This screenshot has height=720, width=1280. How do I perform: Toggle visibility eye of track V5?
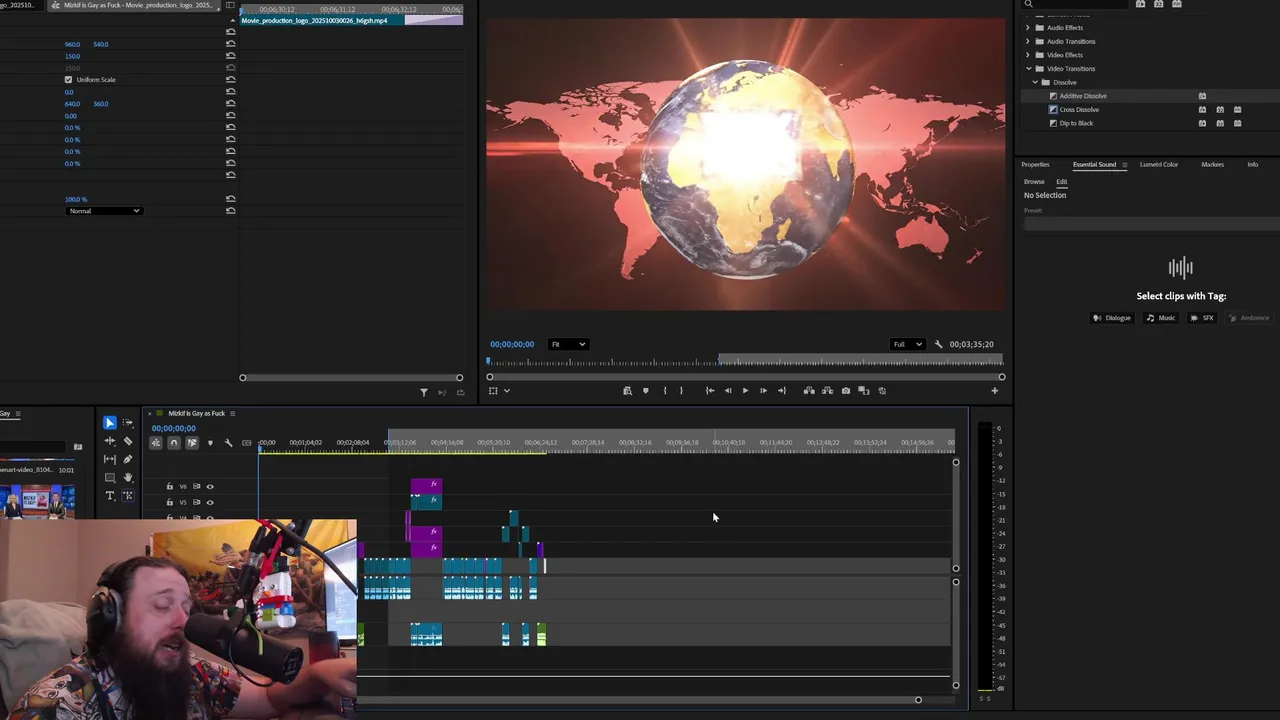210,502
